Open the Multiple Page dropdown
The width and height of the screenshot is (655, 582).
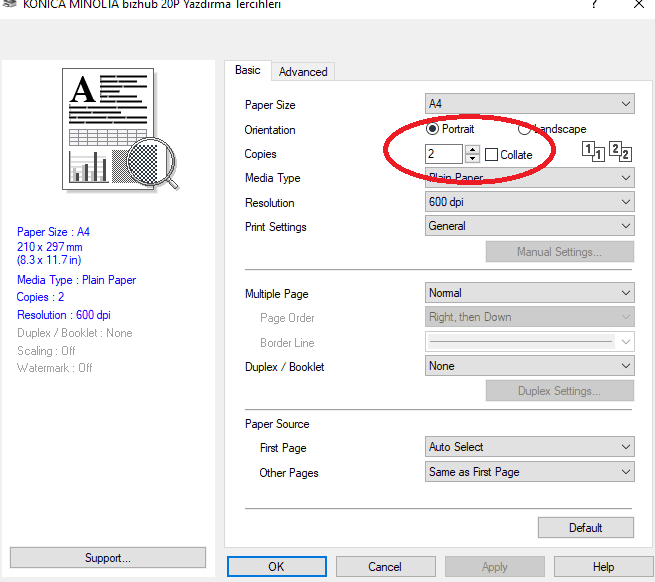[529, 293]
